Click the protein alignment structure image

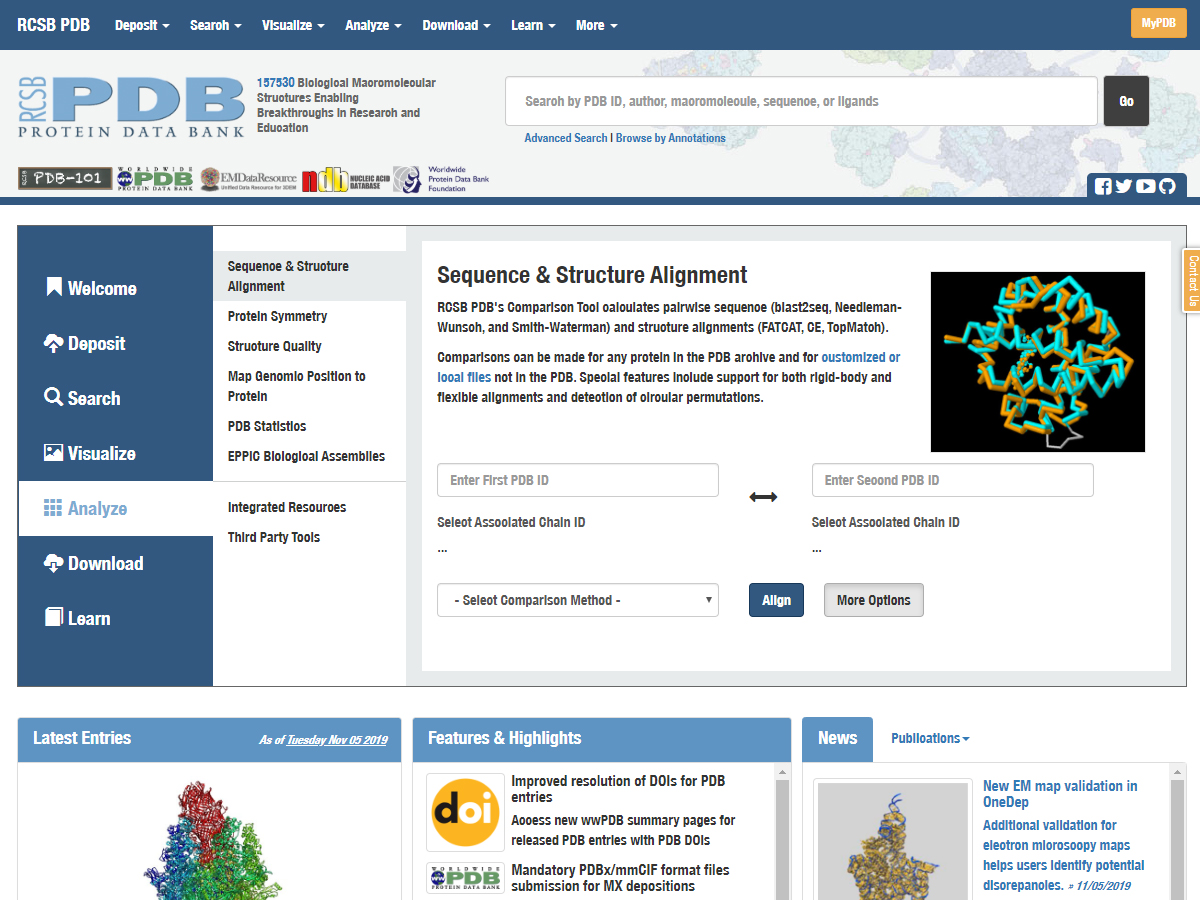(x=1037, y=362)
